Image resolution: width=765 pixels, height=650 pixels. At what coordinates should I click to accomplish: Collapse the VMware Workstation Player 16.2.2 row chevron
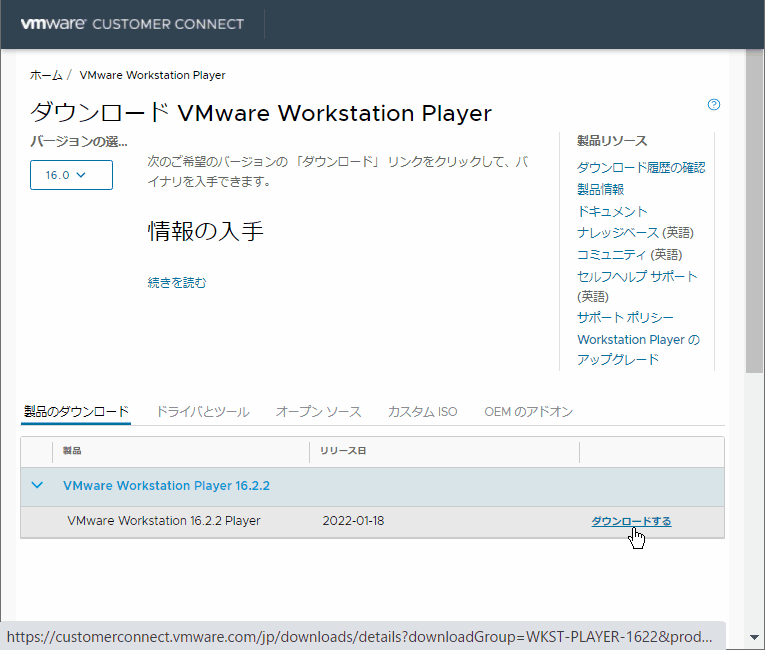tap(37, 485)
